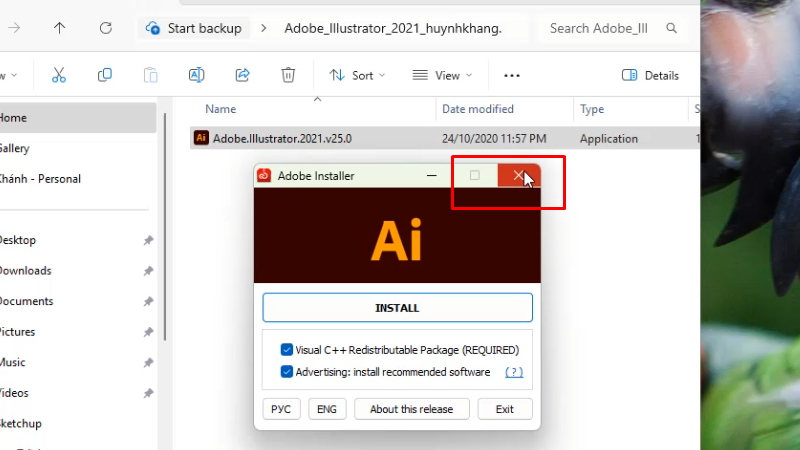The image size is (800, 450).
Task: Disable Advertising install recommended software checkbox
Action: (287, 372)
